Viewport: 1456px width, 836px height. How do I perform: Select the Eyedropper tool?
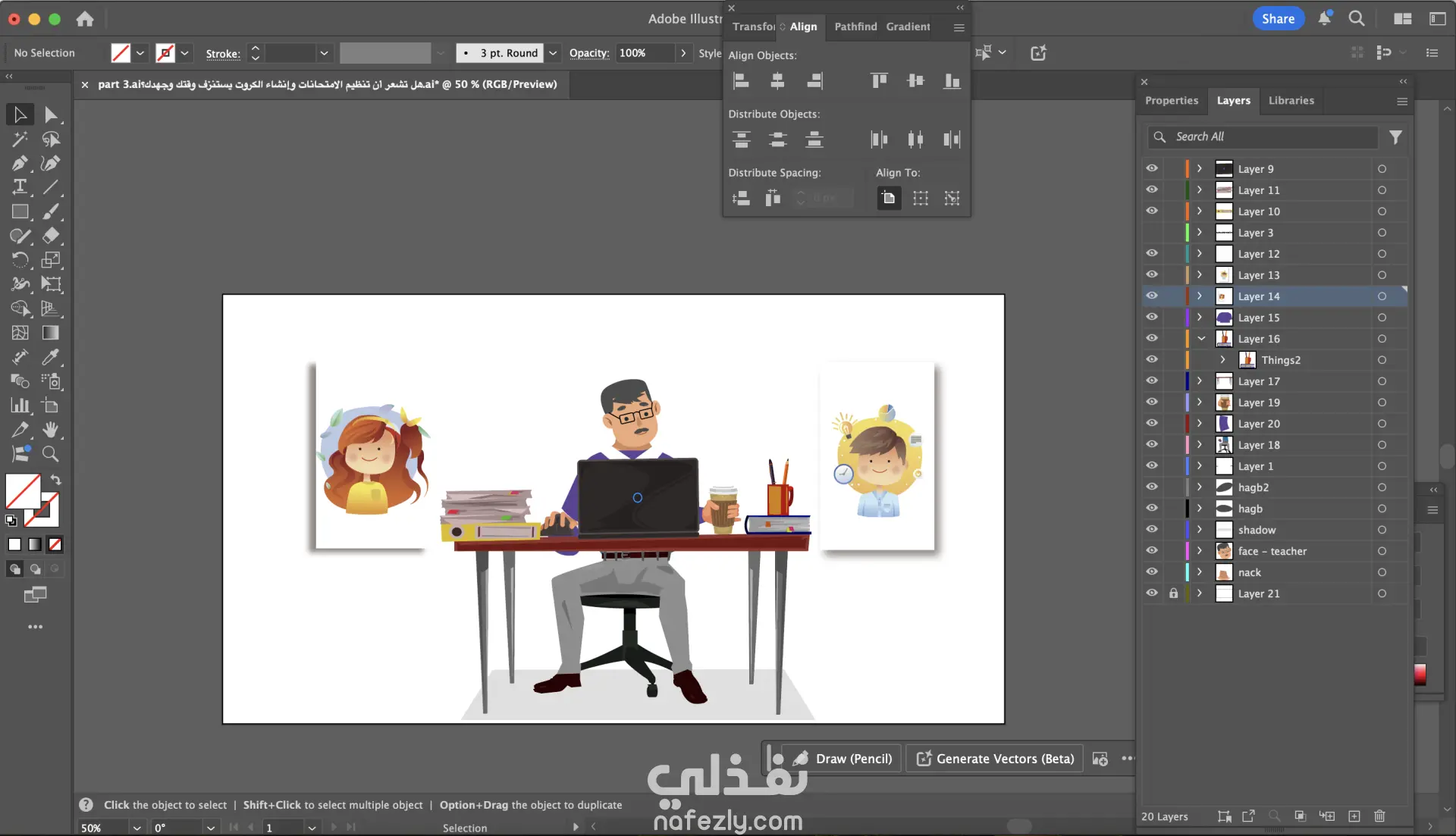50,357
